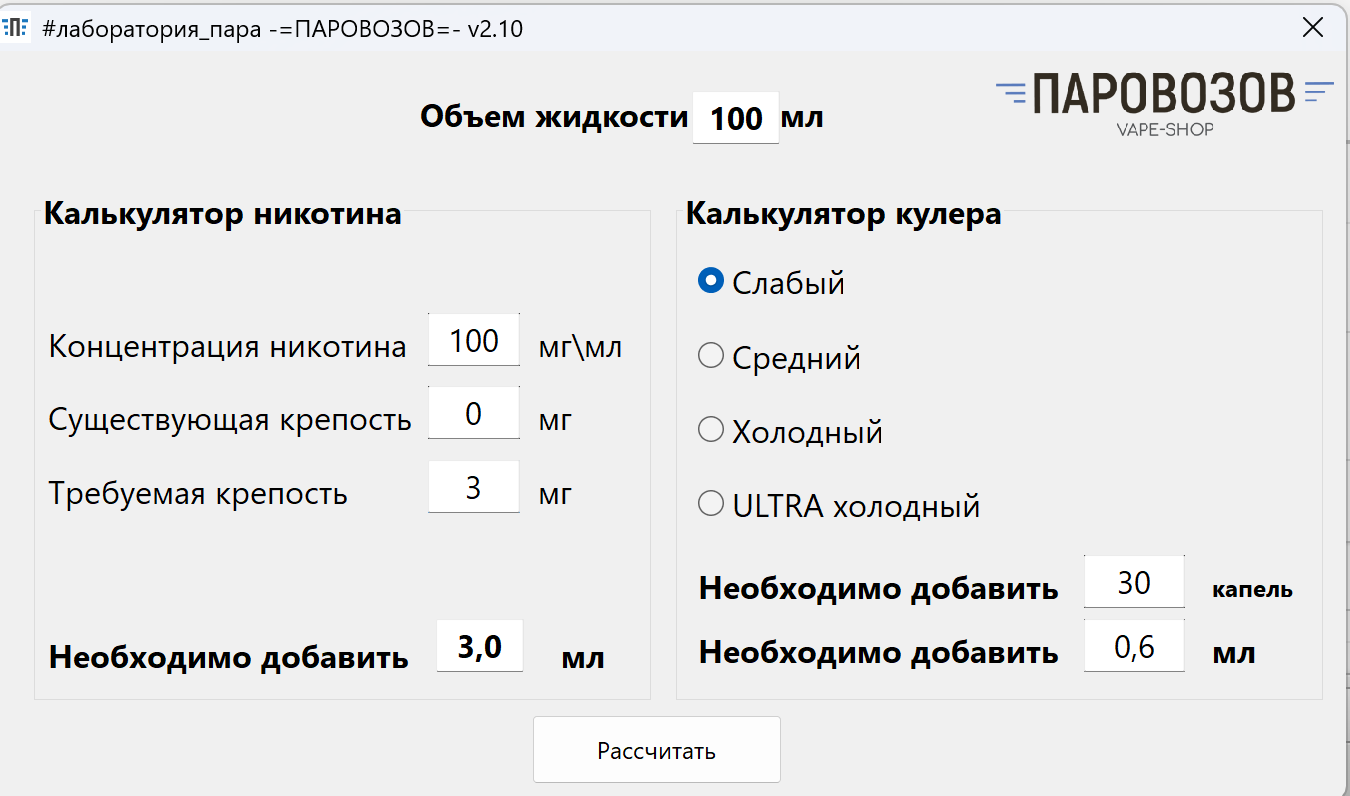This screenshot has width=1350, height=796.
Task: Click the app icon in the title bar
Action: point(15,27)
